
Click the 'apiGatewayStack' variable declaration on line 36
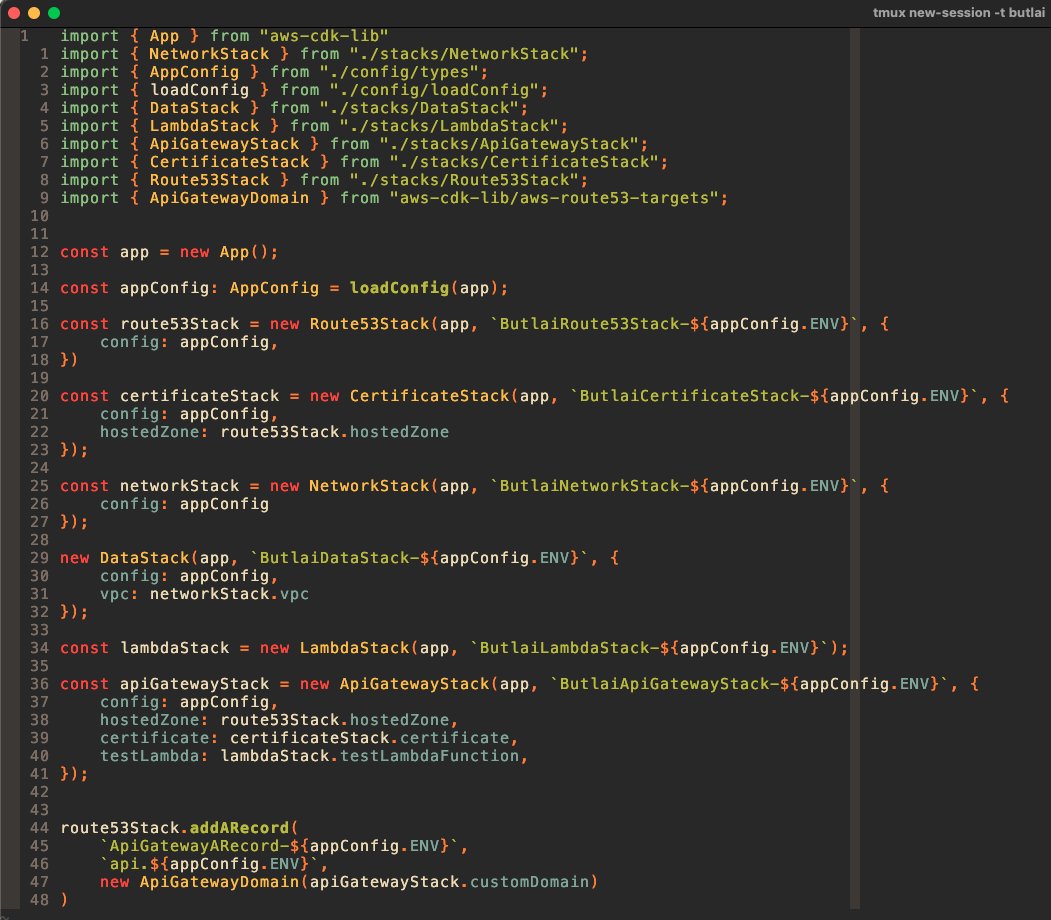click(x=194, y=684)
